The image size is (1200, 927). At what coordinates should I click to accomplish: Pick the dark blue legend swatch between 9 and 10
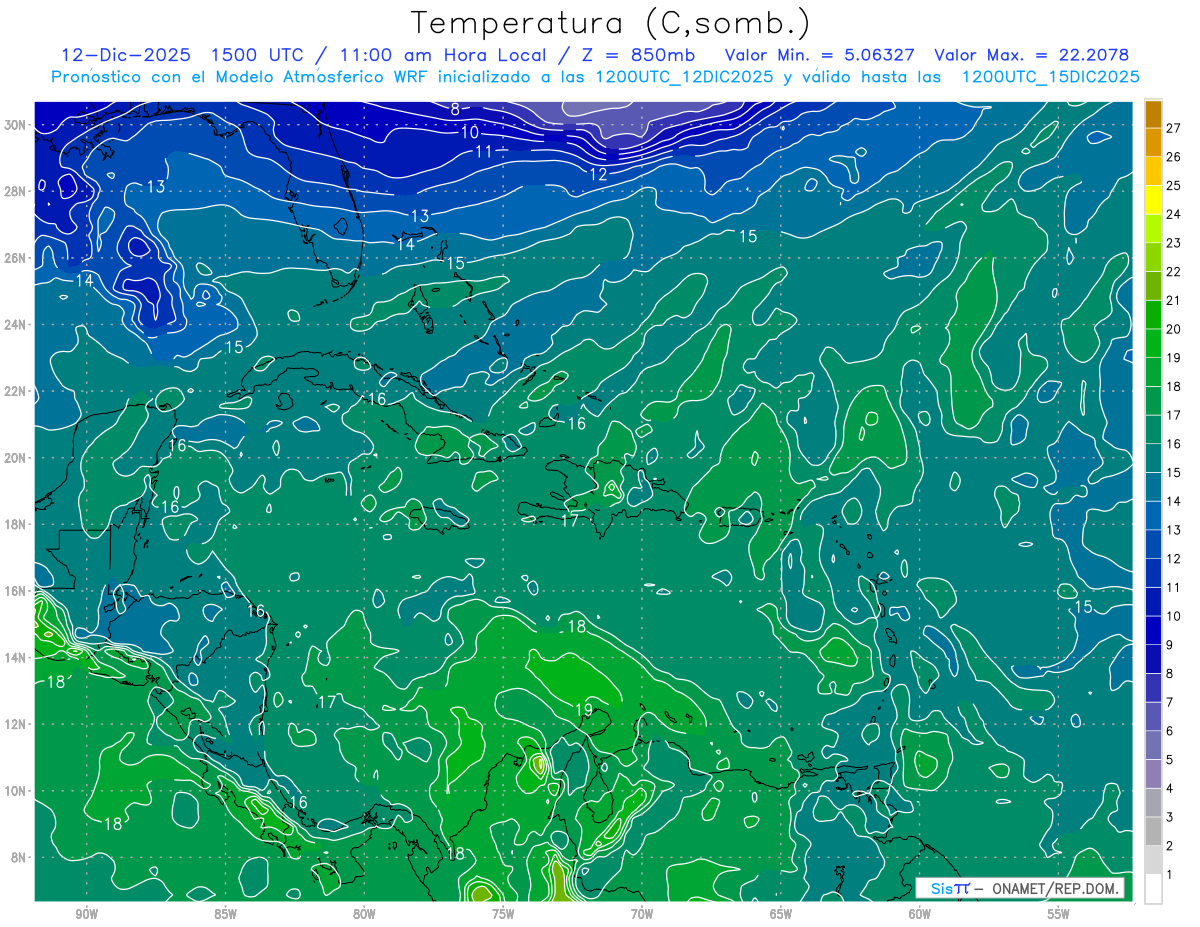[x=1154, y=630]
